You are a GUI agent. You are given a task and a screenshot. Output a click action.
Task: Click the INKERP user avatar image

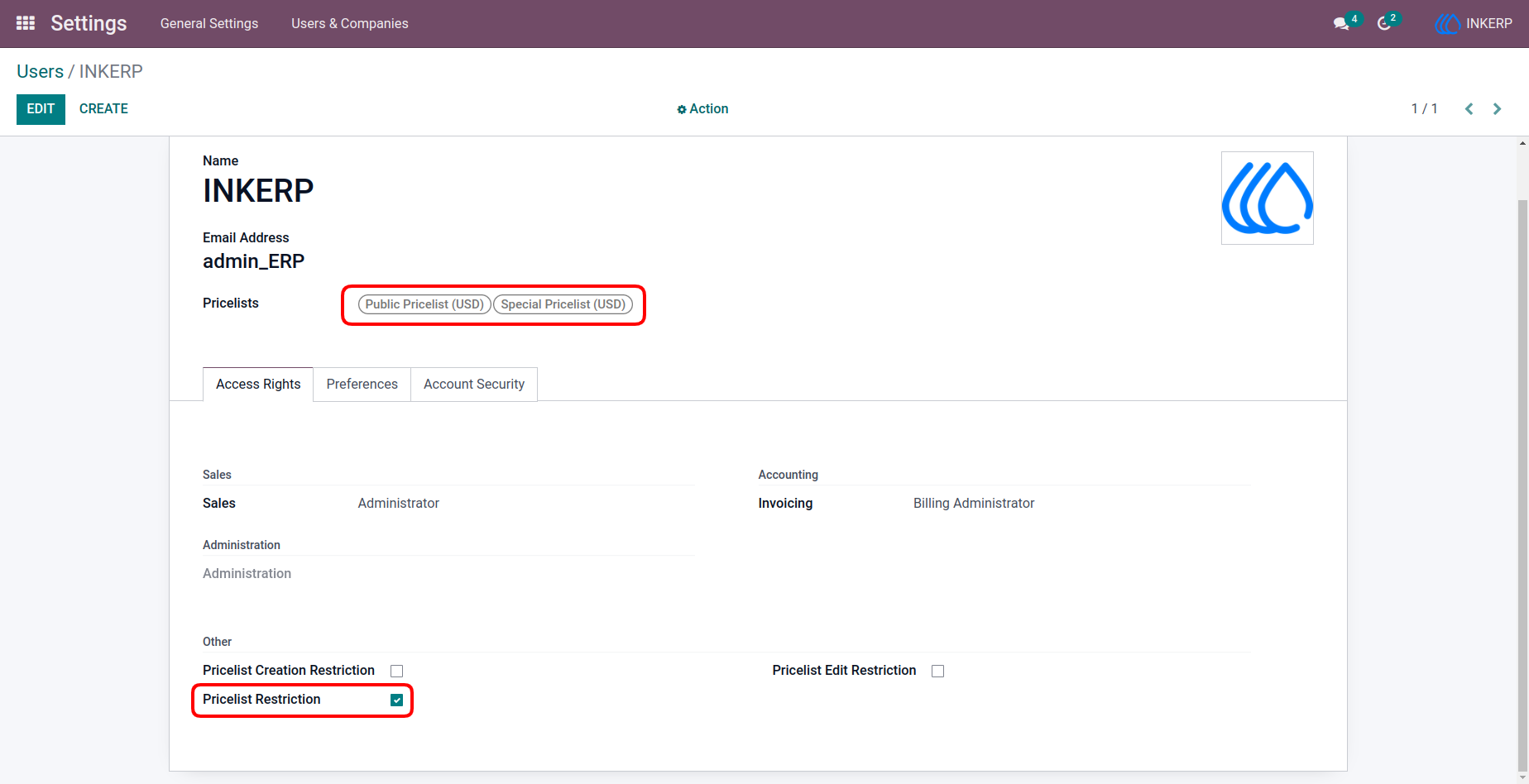click(x=1268, y=198)
